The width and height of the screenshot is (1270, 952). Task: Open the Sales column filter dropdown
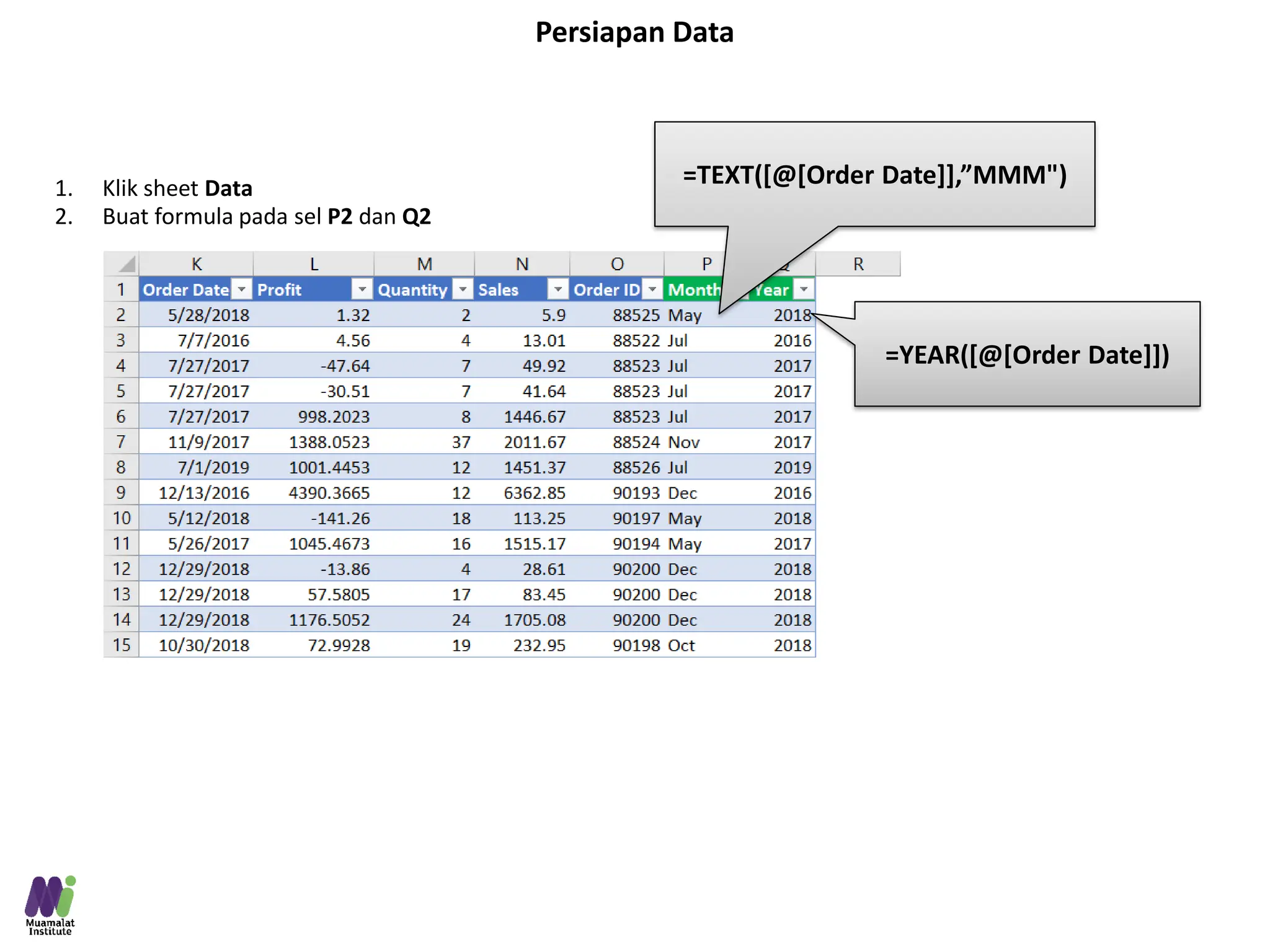tap(558, 289)
